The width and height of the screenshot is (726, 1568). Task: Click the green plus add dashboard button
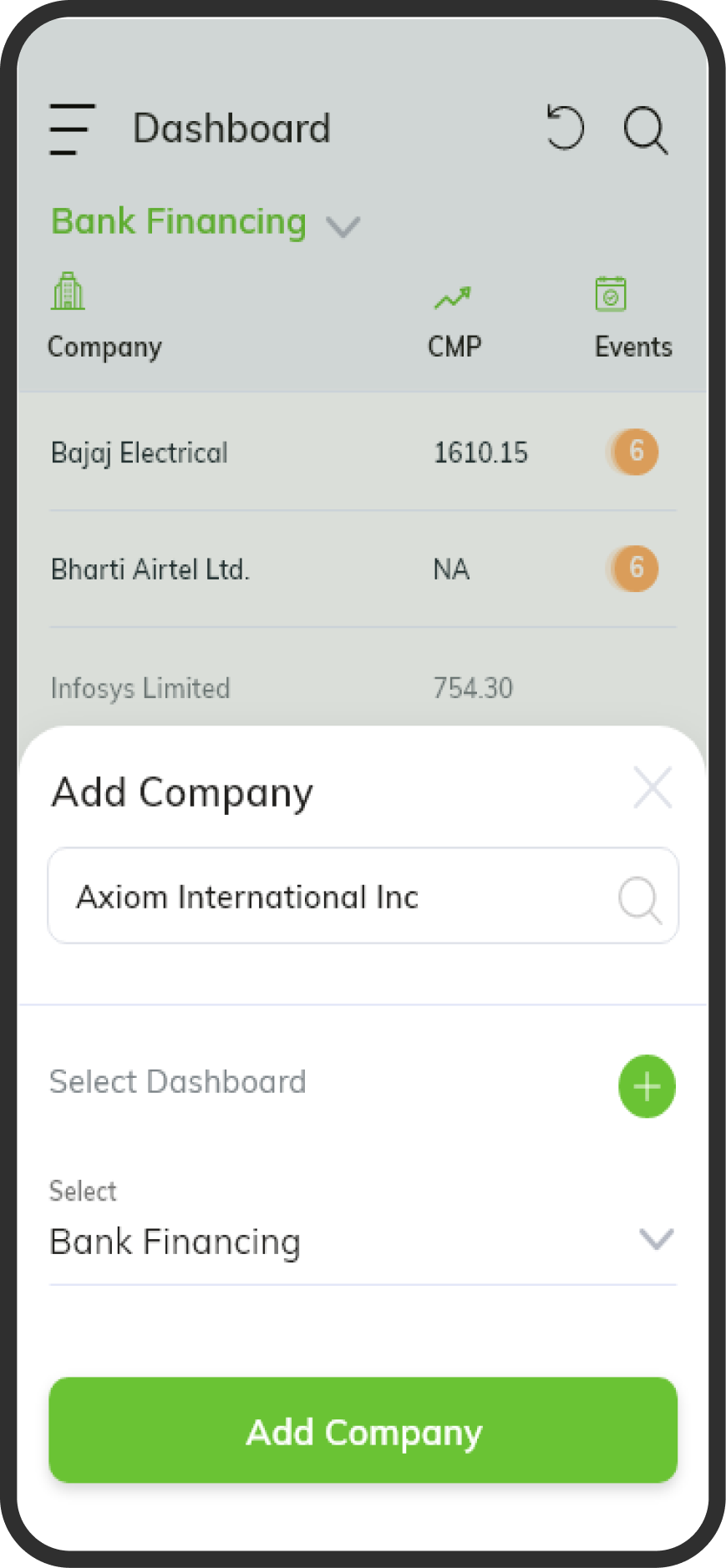(x=647, y=1086)
